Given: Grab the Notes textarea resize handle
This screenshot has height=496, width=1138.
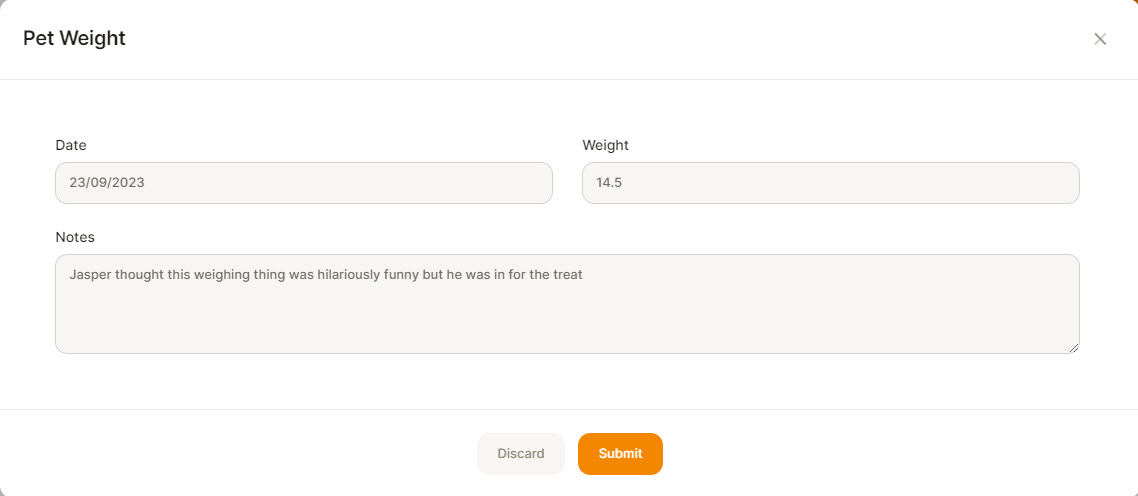Looking at the screenshot, I should pyautogui.click(x=1073, y=348).
